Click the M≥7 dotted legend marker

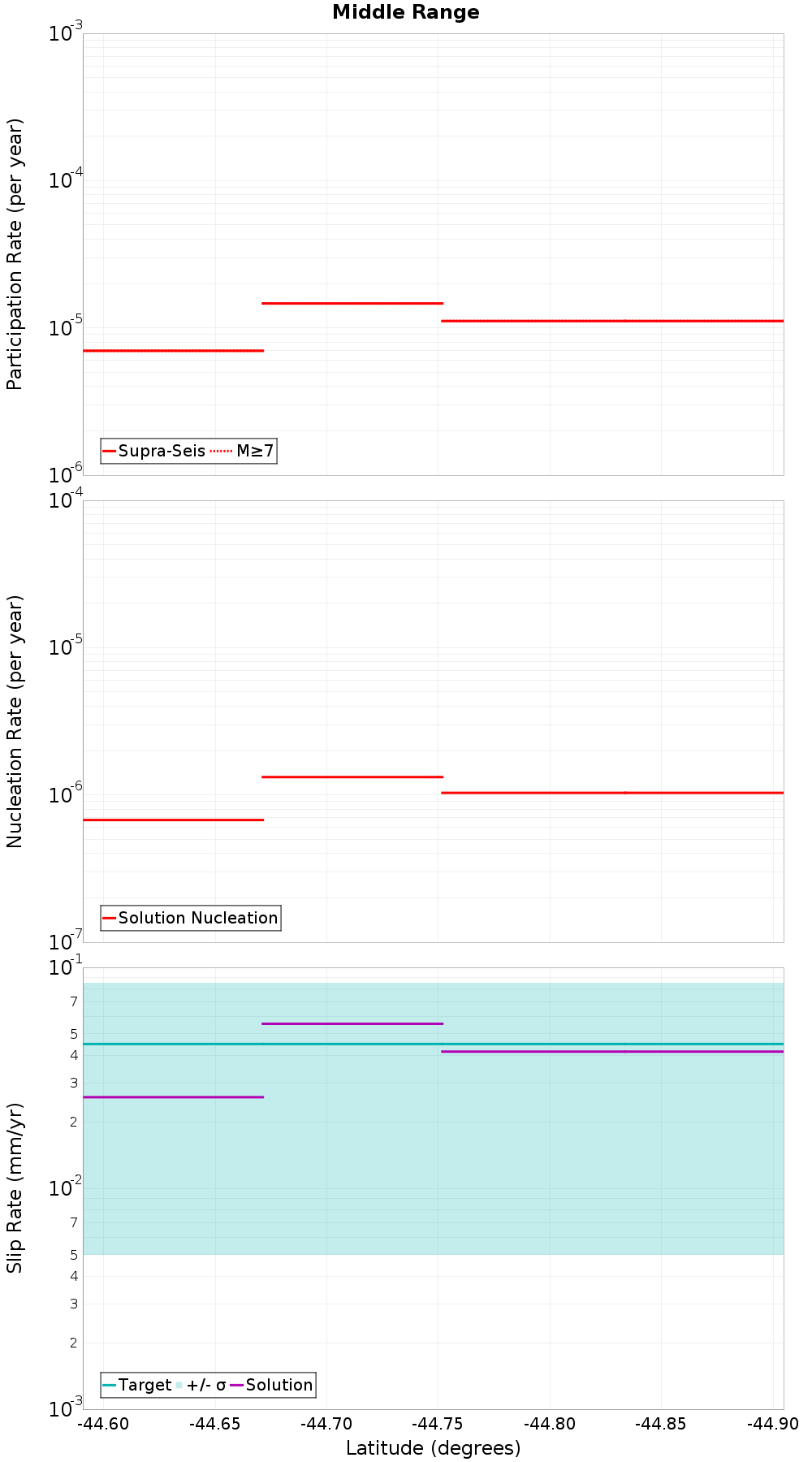221,451
